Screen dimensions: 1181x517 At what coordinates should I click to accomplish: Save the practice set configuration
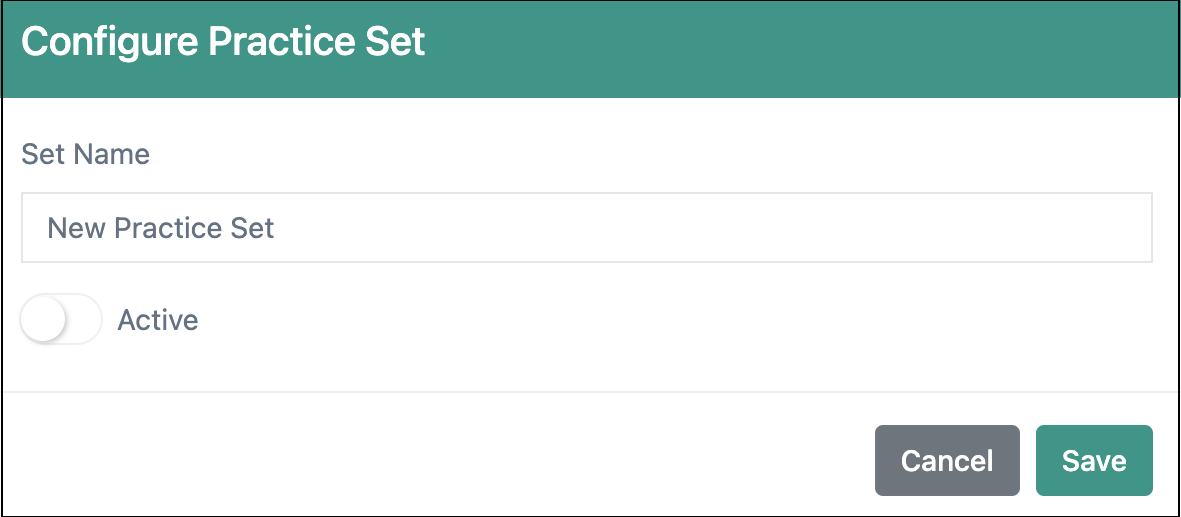coord(1094,461)
